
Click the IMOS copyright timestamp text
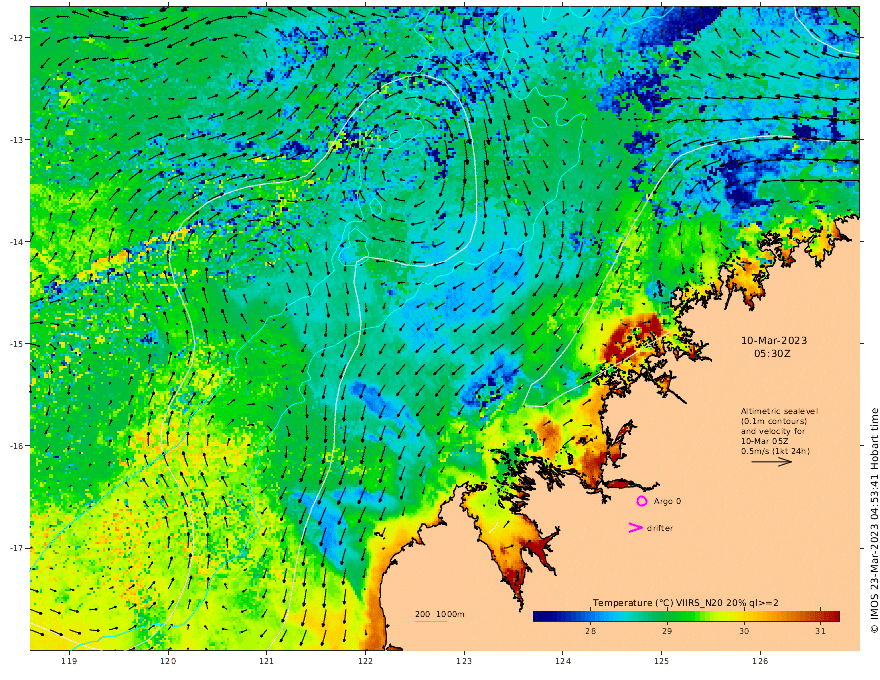(x=874, y=521)
